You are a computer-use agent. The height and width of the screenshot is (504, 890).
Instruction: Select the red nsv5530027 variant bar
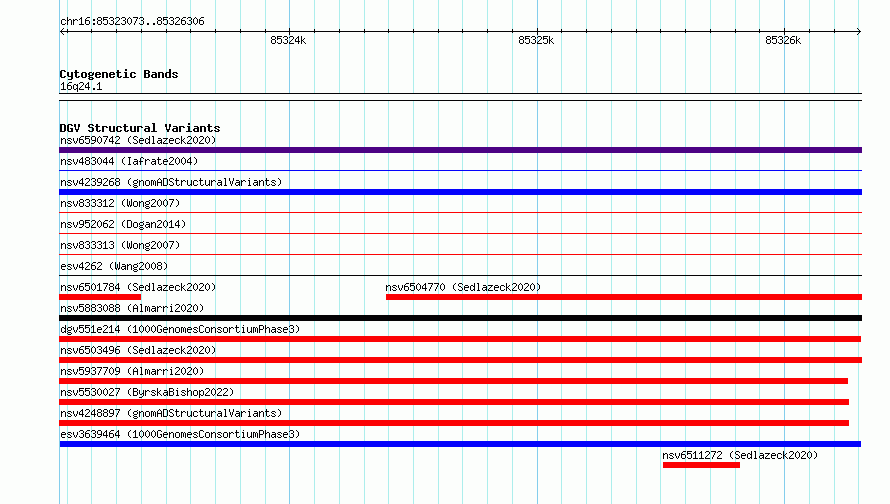click(454, 402)
